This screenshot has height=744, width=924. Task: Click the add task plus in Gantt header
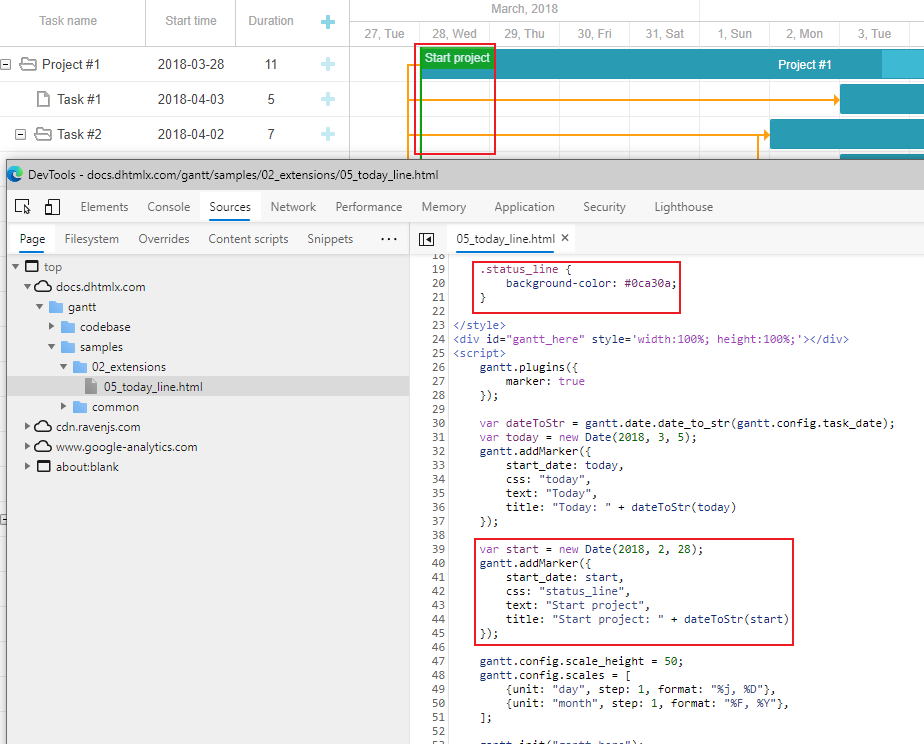pyautogui.click(x=328, y=22)
